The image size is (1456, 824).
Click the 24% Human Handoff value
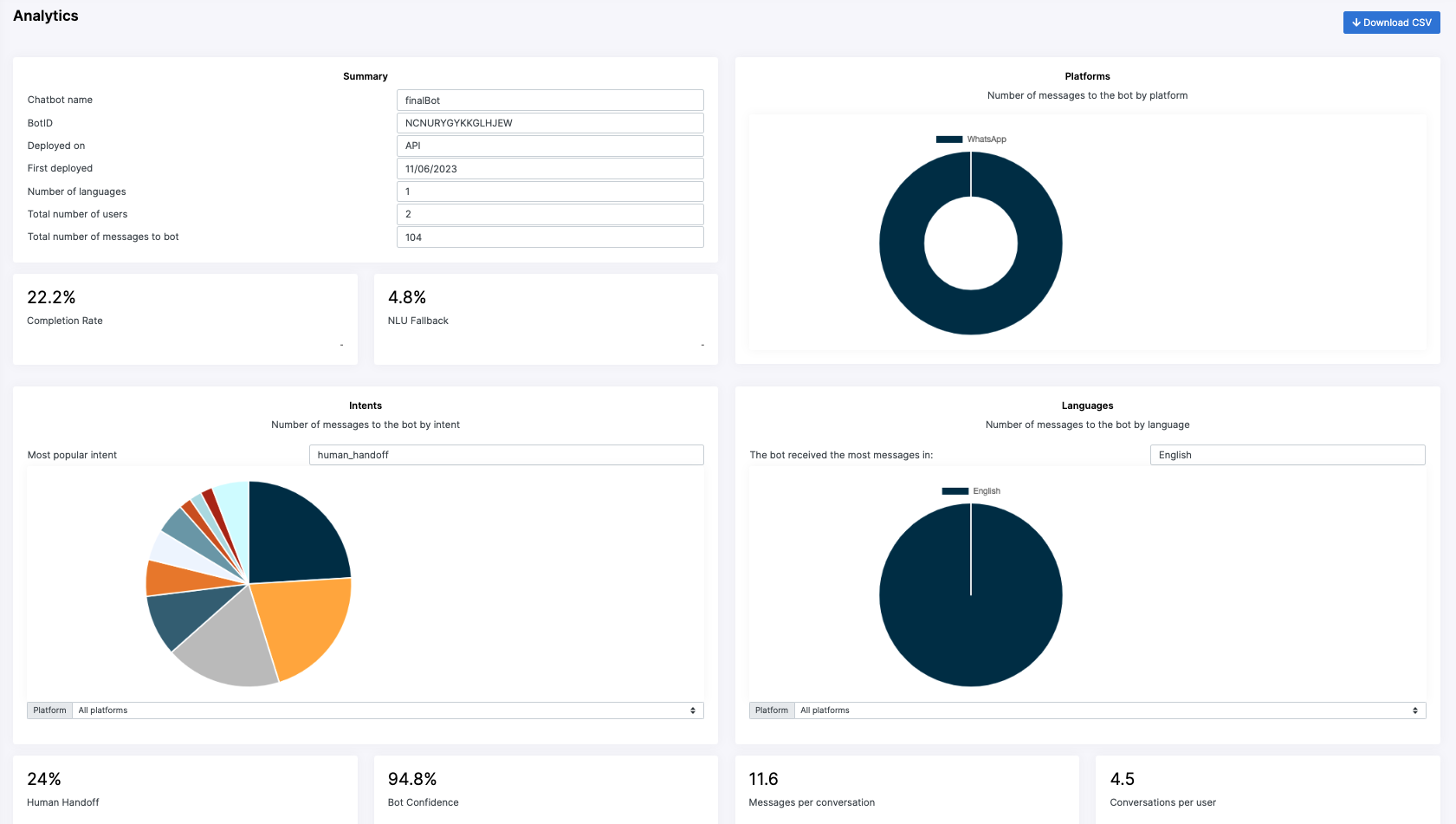click(x=44, y=779)
